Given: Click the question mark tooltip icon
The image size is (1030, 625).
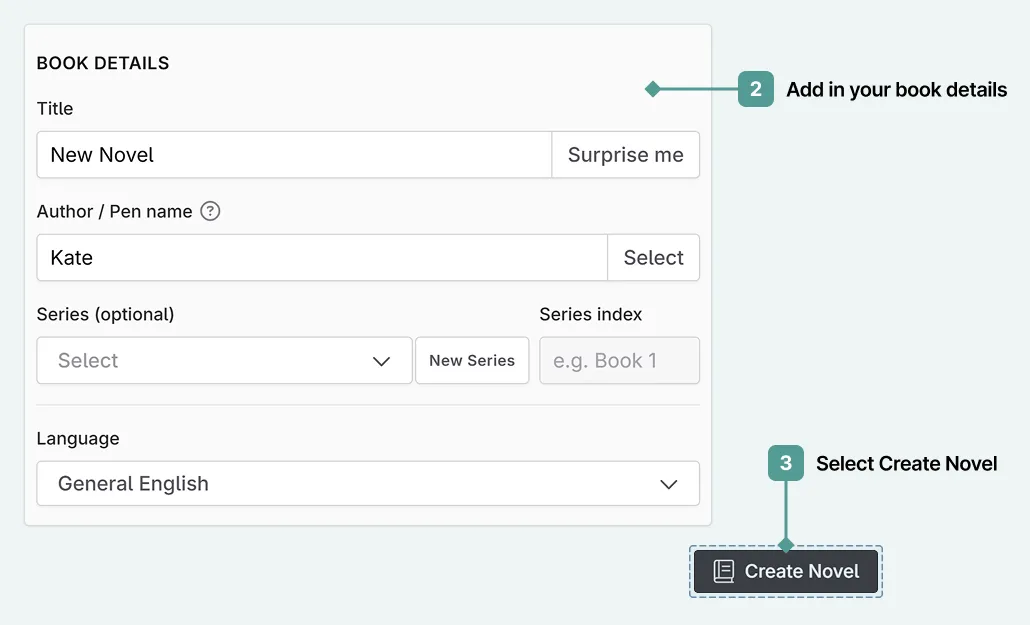Looking at the screenshot, I should click(x=210, y=211).
